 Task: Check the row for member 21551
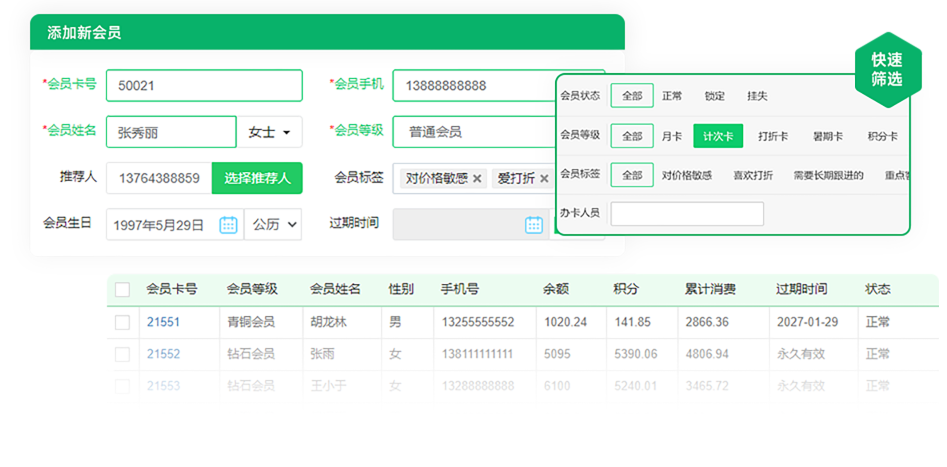point(123,322)
